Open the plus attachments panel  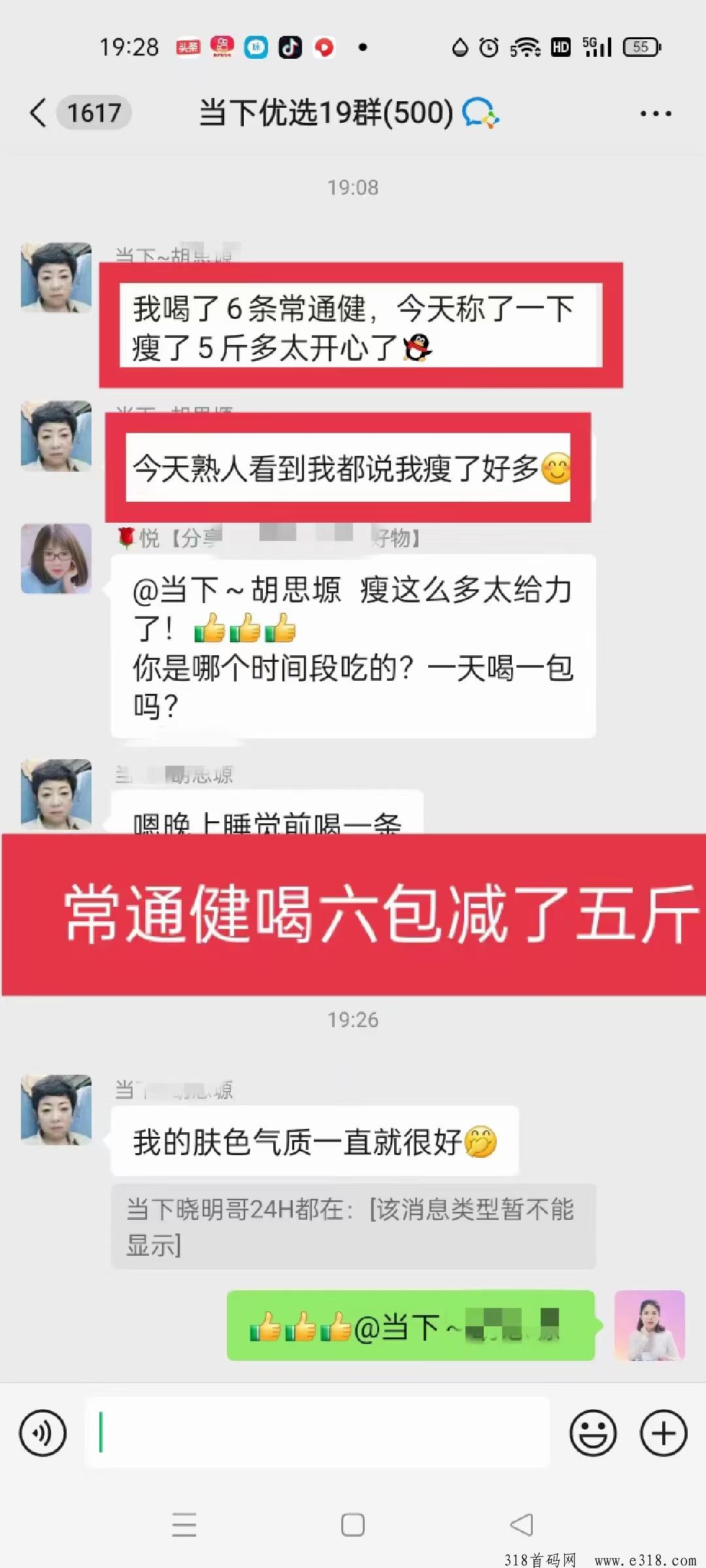[664, 1433]
